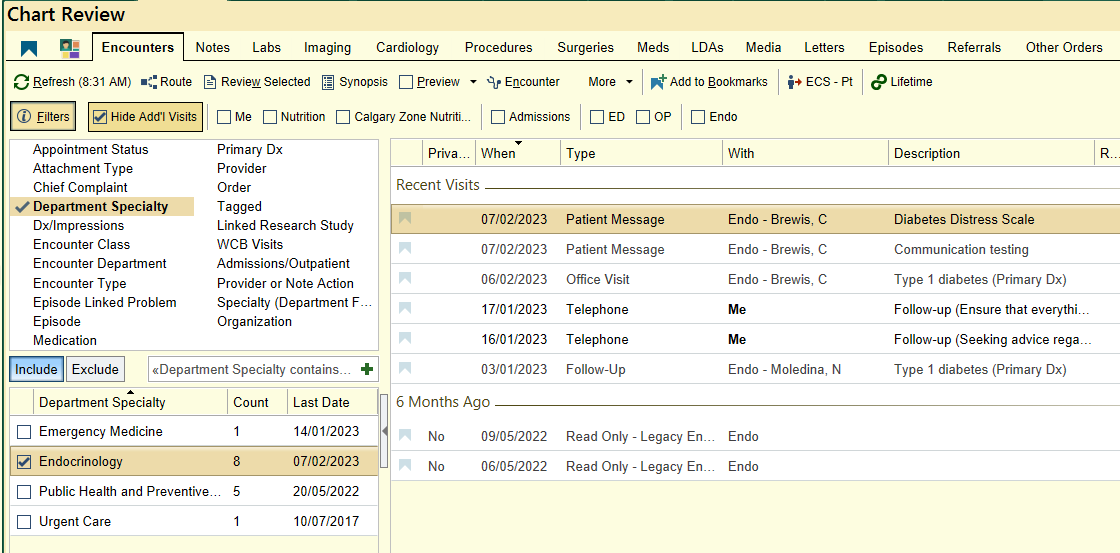The height and width of the screenshot is (553, 1120).
Task: Click the Include button
Action: tap(36, 369)
